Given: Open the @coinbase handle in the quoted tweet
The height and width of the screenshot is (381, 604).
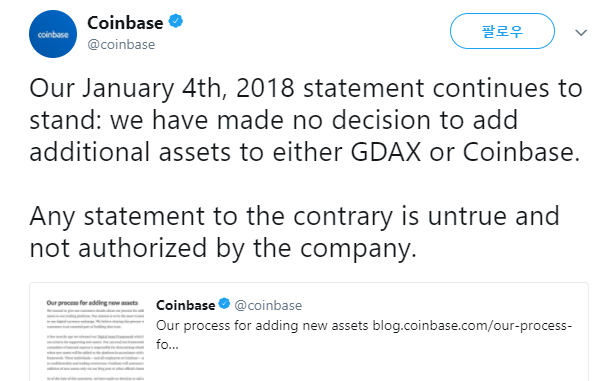Looking at the screenshot, I should tap(268, 305).
